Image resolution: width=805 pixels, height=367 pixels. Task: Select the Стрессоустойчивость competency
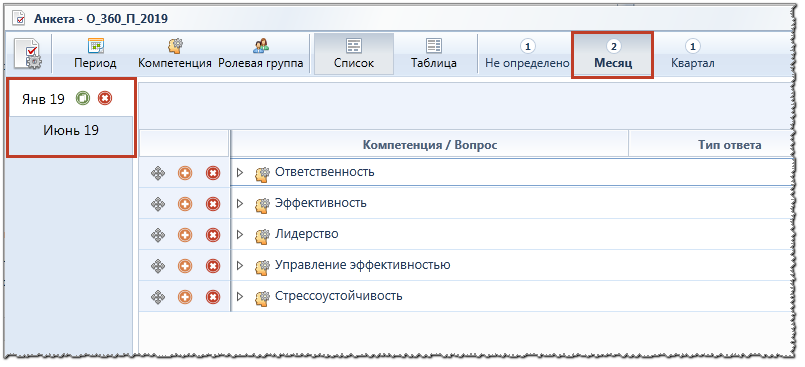coord(339,296)
